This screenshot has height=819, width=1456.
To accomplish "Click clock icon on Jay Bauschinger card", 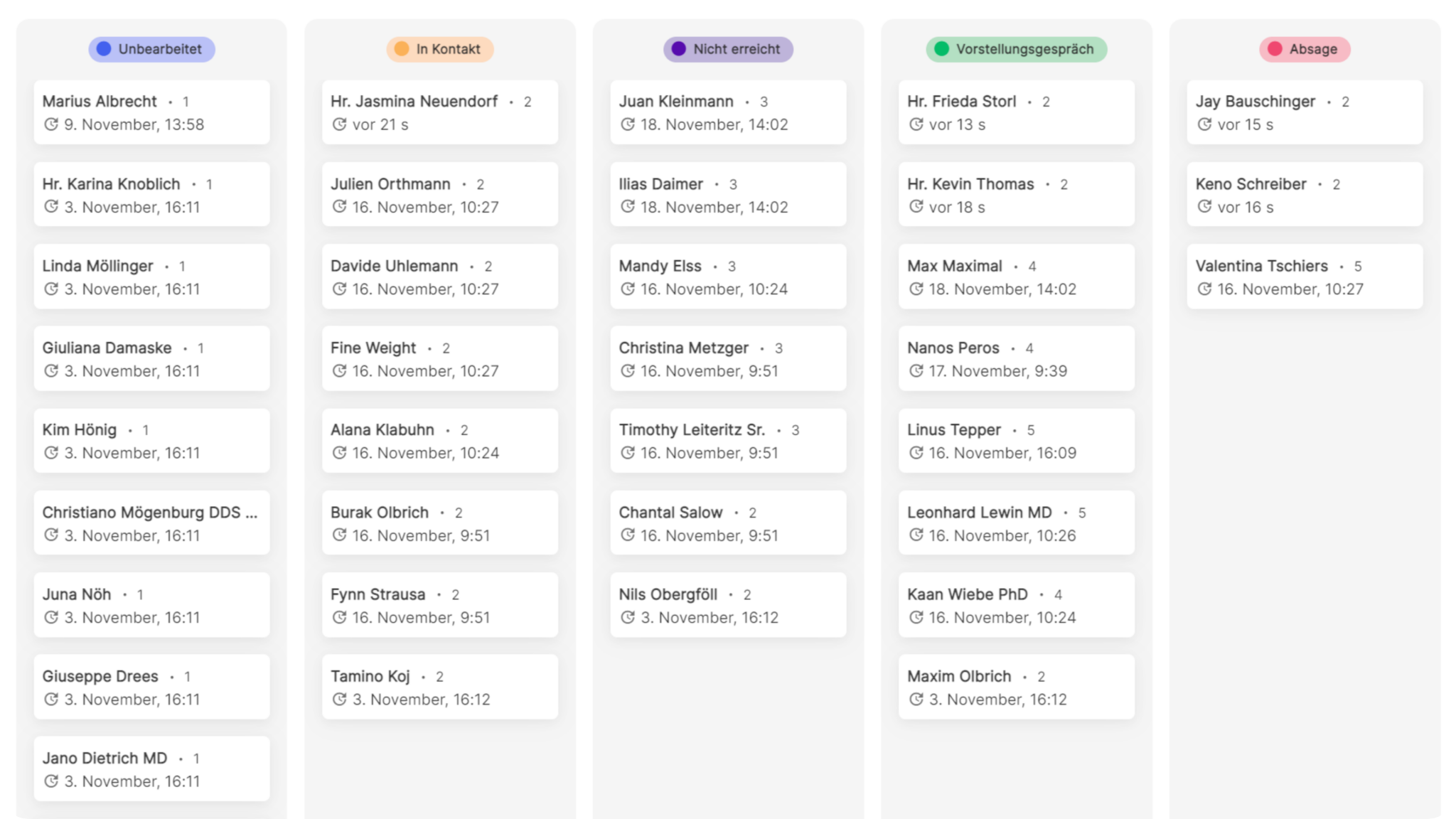I will 1204,124.
